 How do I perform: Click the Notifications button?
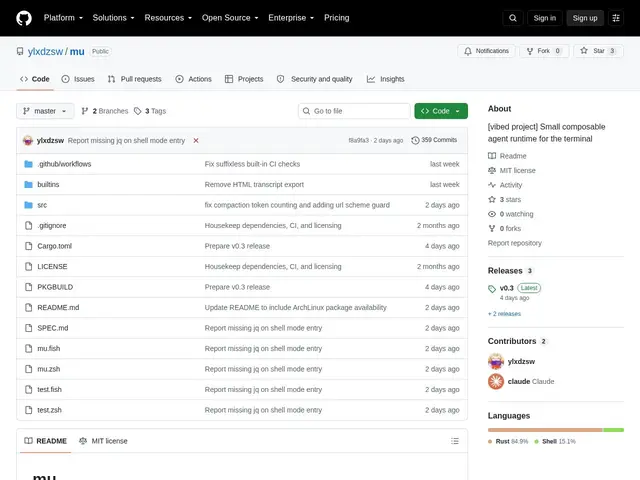pos(487,51)
